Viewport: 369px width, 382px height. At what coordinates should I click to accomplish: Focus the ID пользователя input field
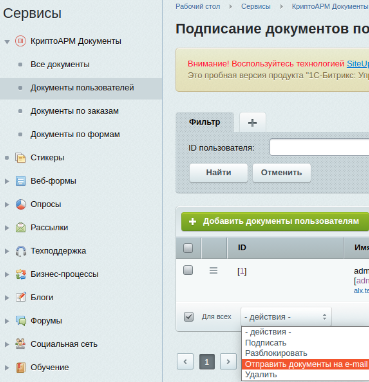[x=319, y=147]
